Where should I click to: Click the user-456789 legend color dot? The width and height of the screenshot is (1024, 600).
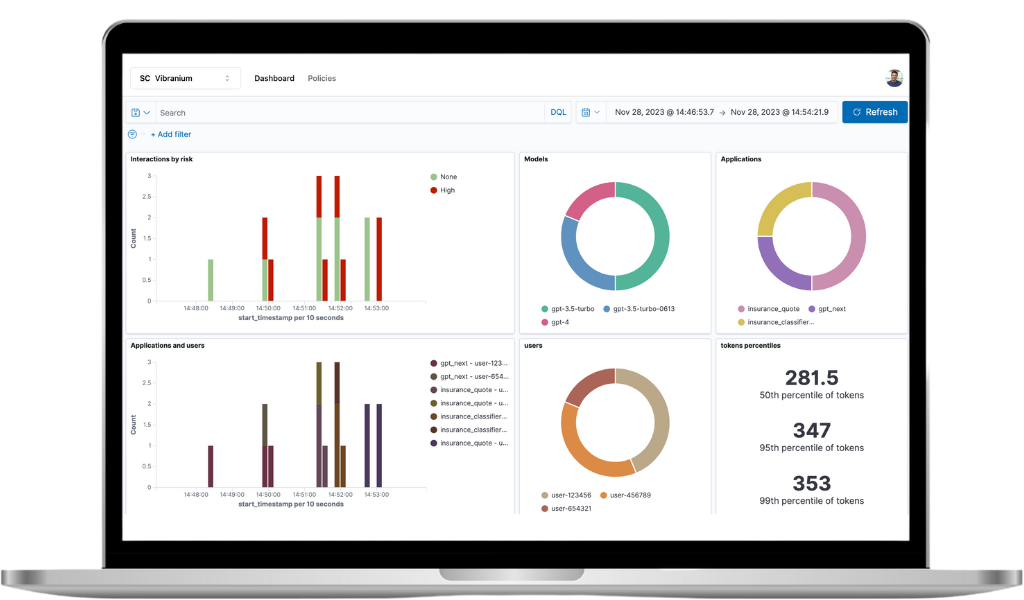(605, 495)
